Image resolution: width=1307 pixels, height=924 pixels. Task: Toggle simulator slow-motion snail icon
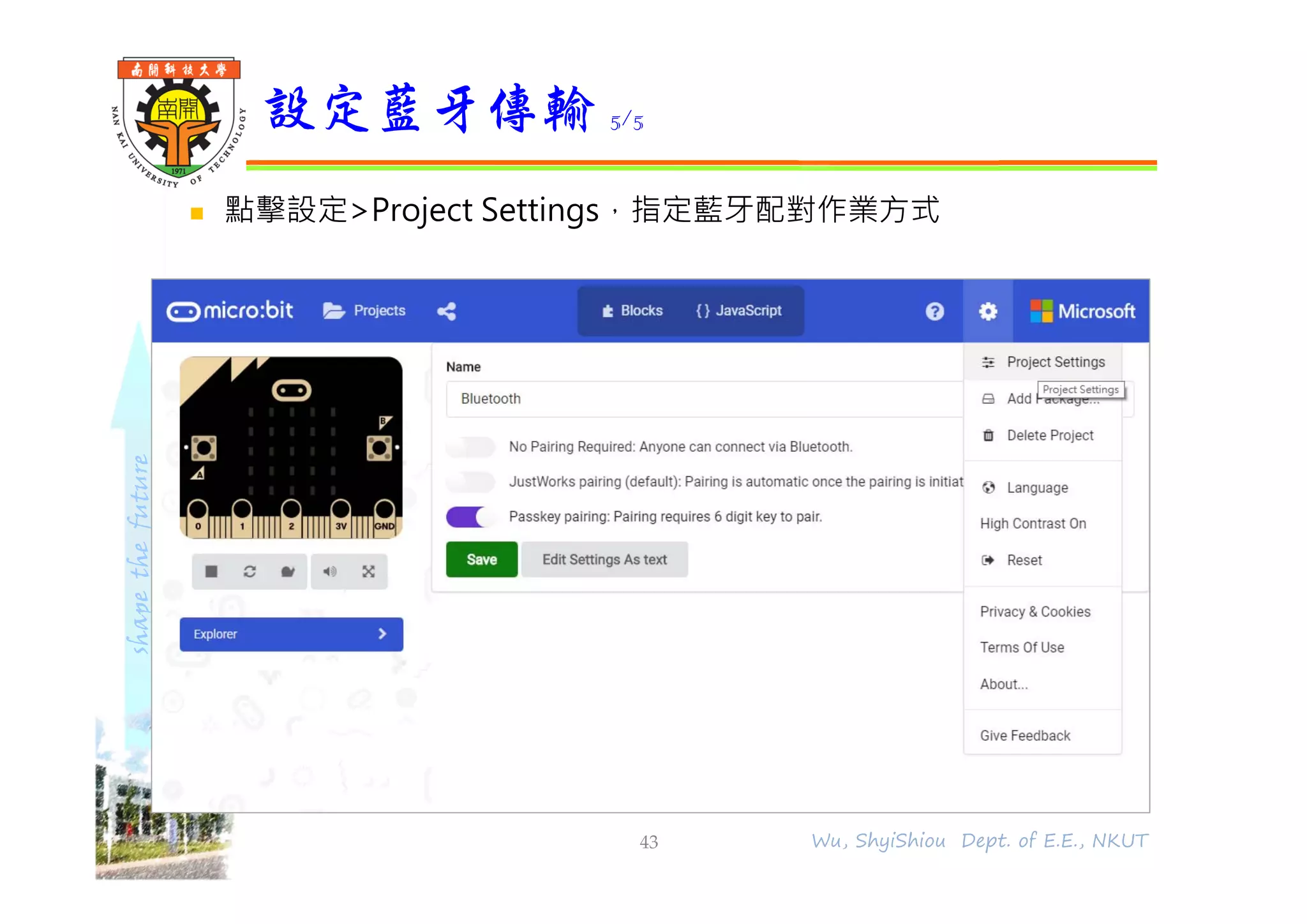[x=288, y=572]
